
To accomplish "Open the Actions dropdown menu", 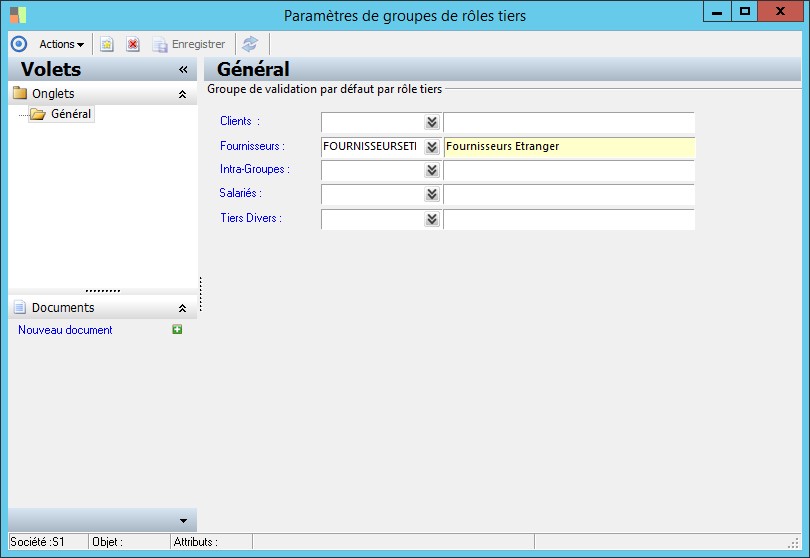I will tap(61, 44).
